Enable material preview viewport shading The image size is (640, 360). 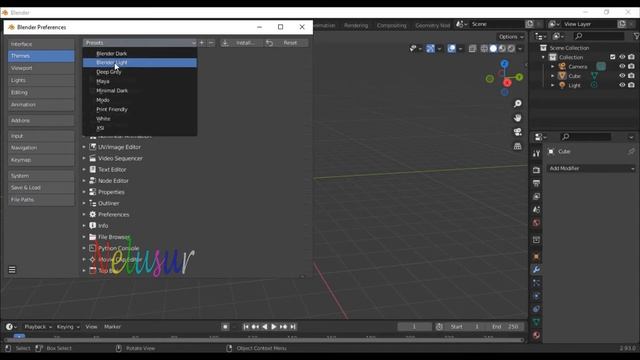click(x=502, y=49)
